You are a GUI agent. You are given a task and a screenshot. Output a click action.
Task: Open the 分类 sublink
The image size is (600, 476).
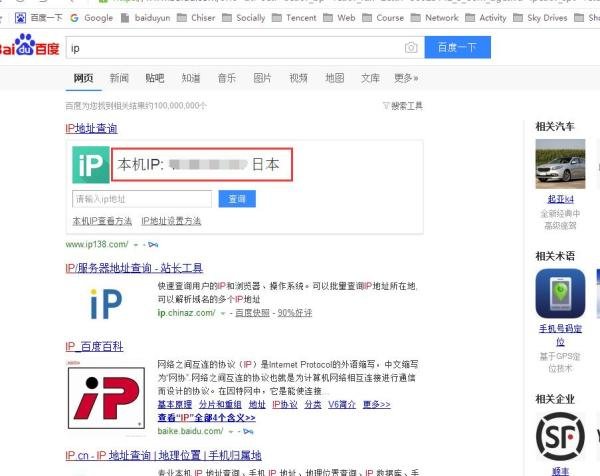[313, 405]
